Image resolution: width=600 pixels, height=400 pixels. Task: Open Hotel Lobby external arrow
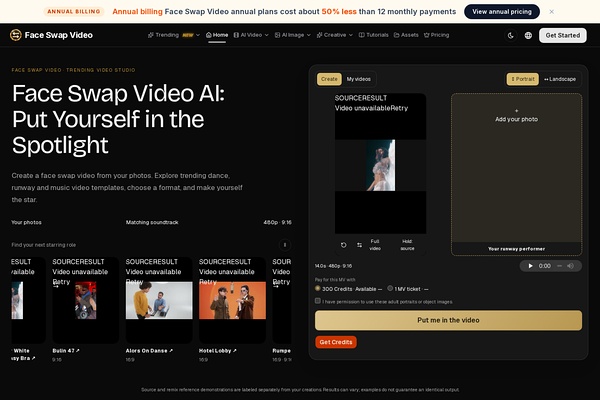(235, 350)
